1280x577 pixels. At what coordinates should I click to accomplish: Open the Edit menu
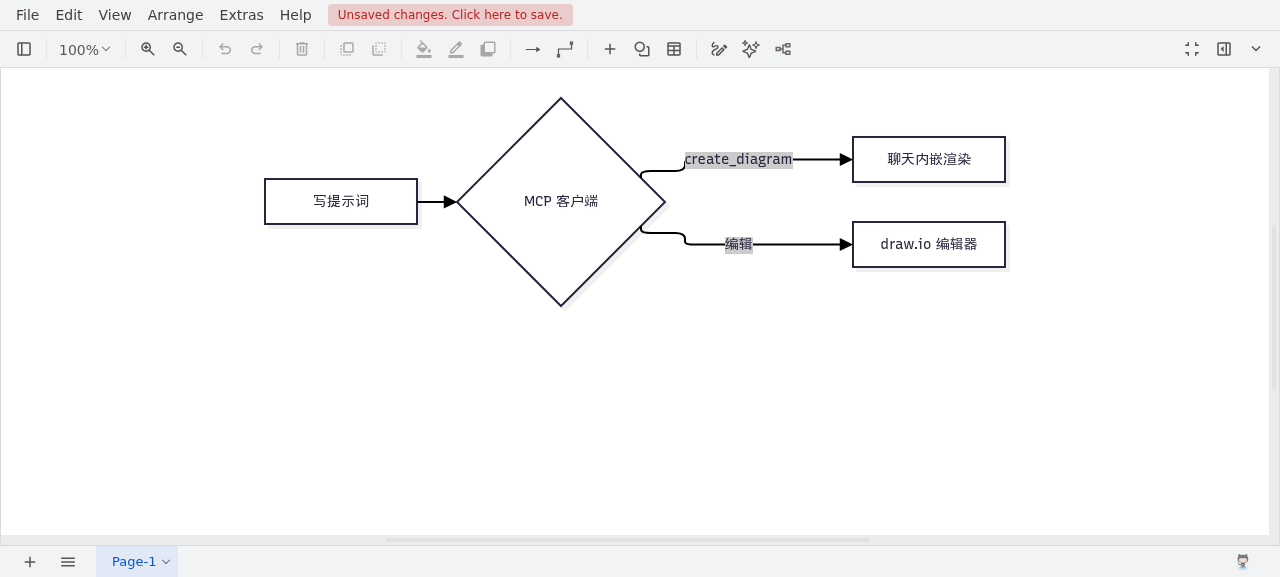pos(69,15)
